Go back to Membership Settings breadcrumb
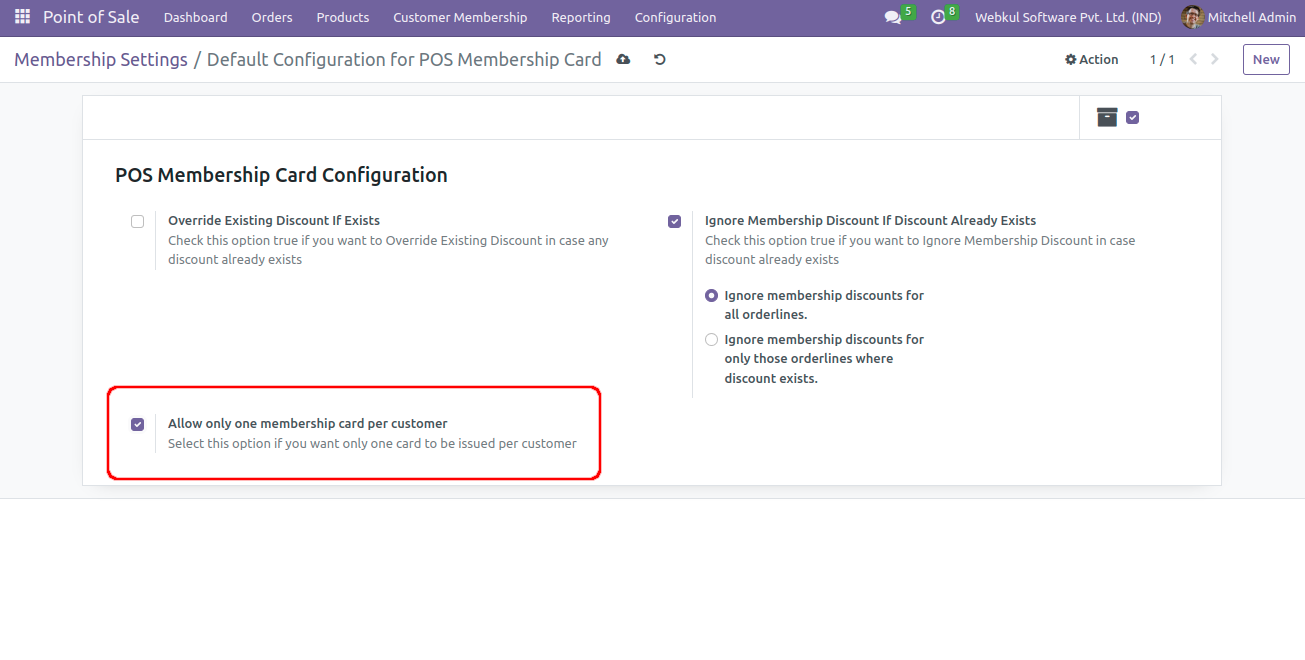 pos(101,60)
